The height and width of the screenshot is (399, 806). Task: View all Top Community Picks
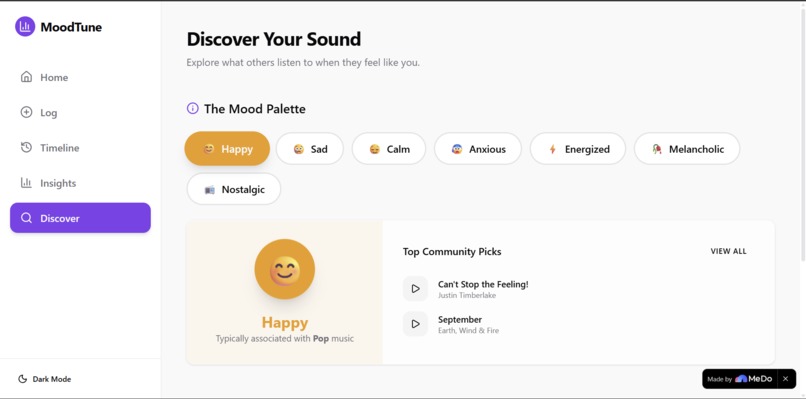[728, 251]
